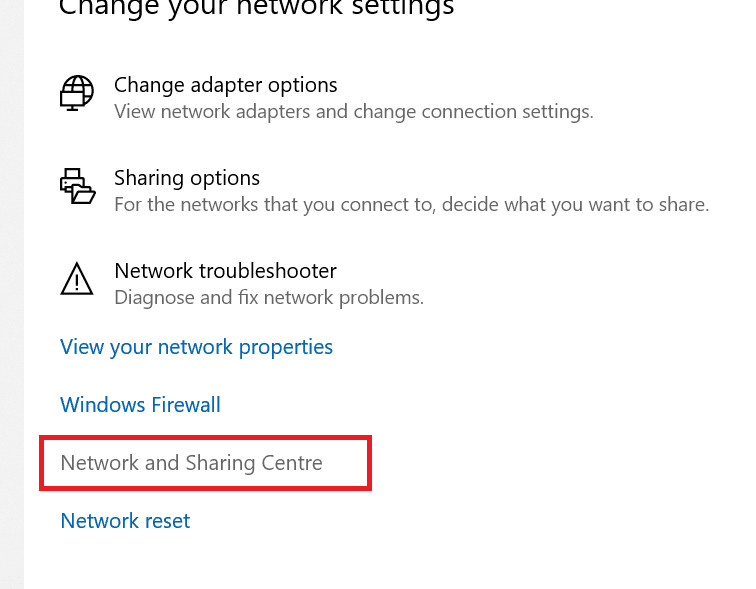Viewport: 756px width, 589px height.
Task: Click the Change adapter options globe-monitor icon
Action: (x=77, y=93)
